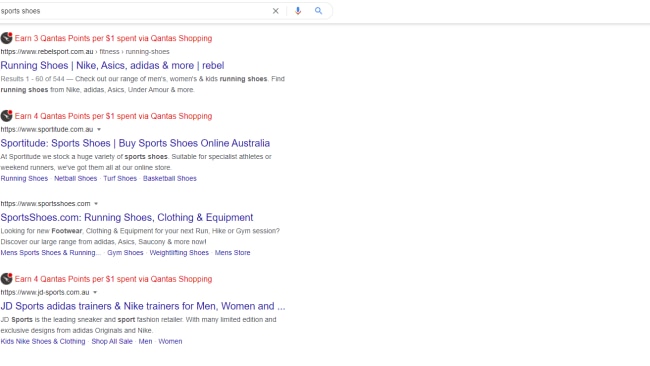Click the https://www.sportsshoes.com URL text
Viewport: 650px width, 366px height.
pos(45,204)
